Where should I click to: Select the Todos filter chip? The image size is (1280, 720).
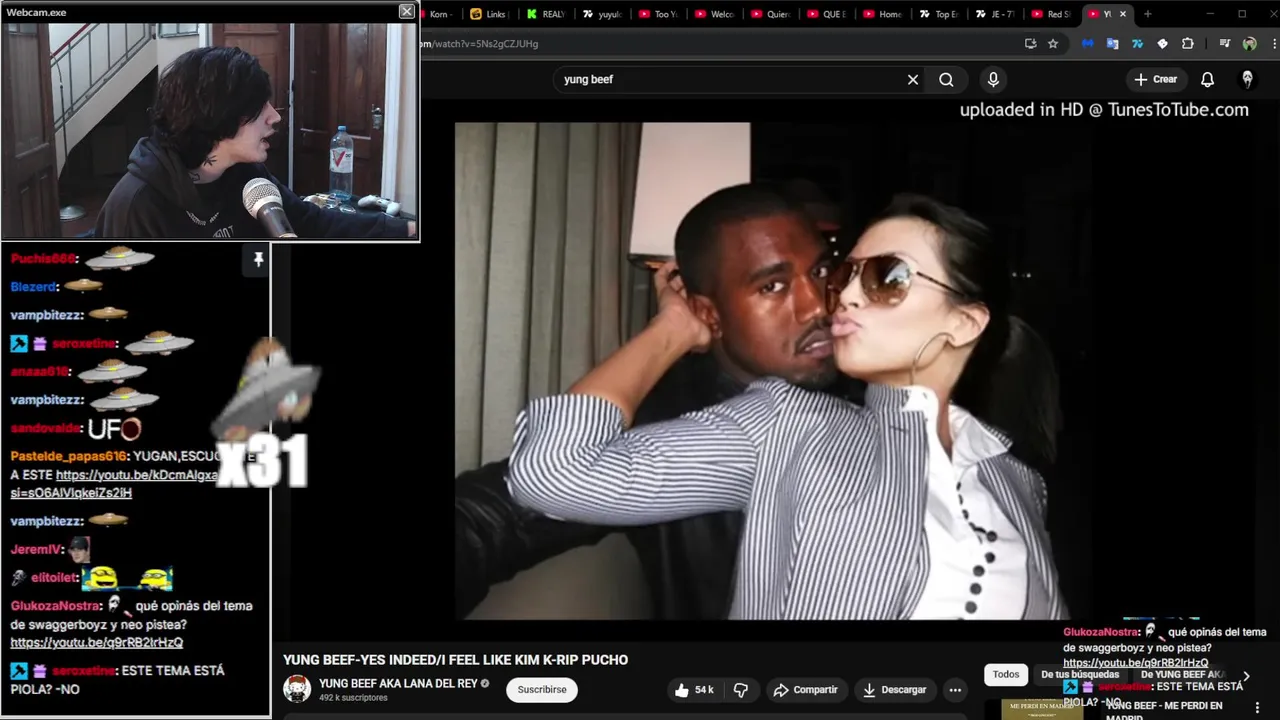[1006, 674]
